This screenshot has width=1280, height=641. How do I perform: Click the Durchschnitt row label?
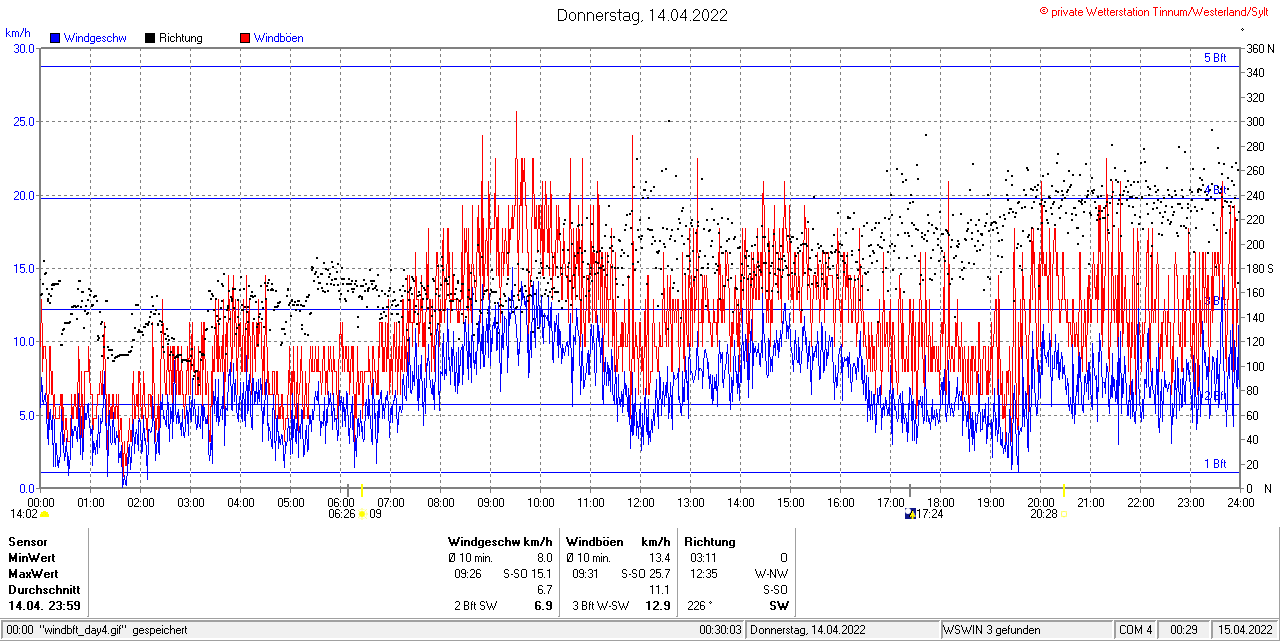pos(44,590)
